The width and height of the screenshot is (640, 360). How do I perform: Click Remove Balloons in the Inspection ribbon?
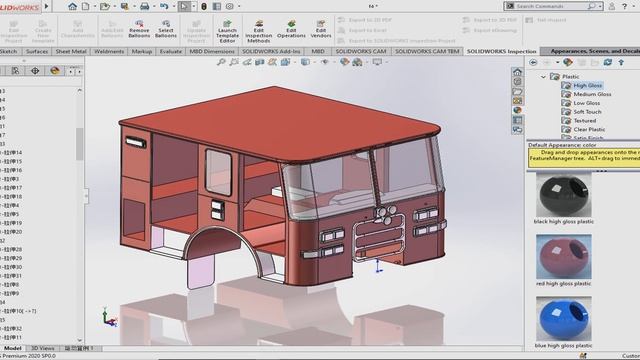coord(139,29)
